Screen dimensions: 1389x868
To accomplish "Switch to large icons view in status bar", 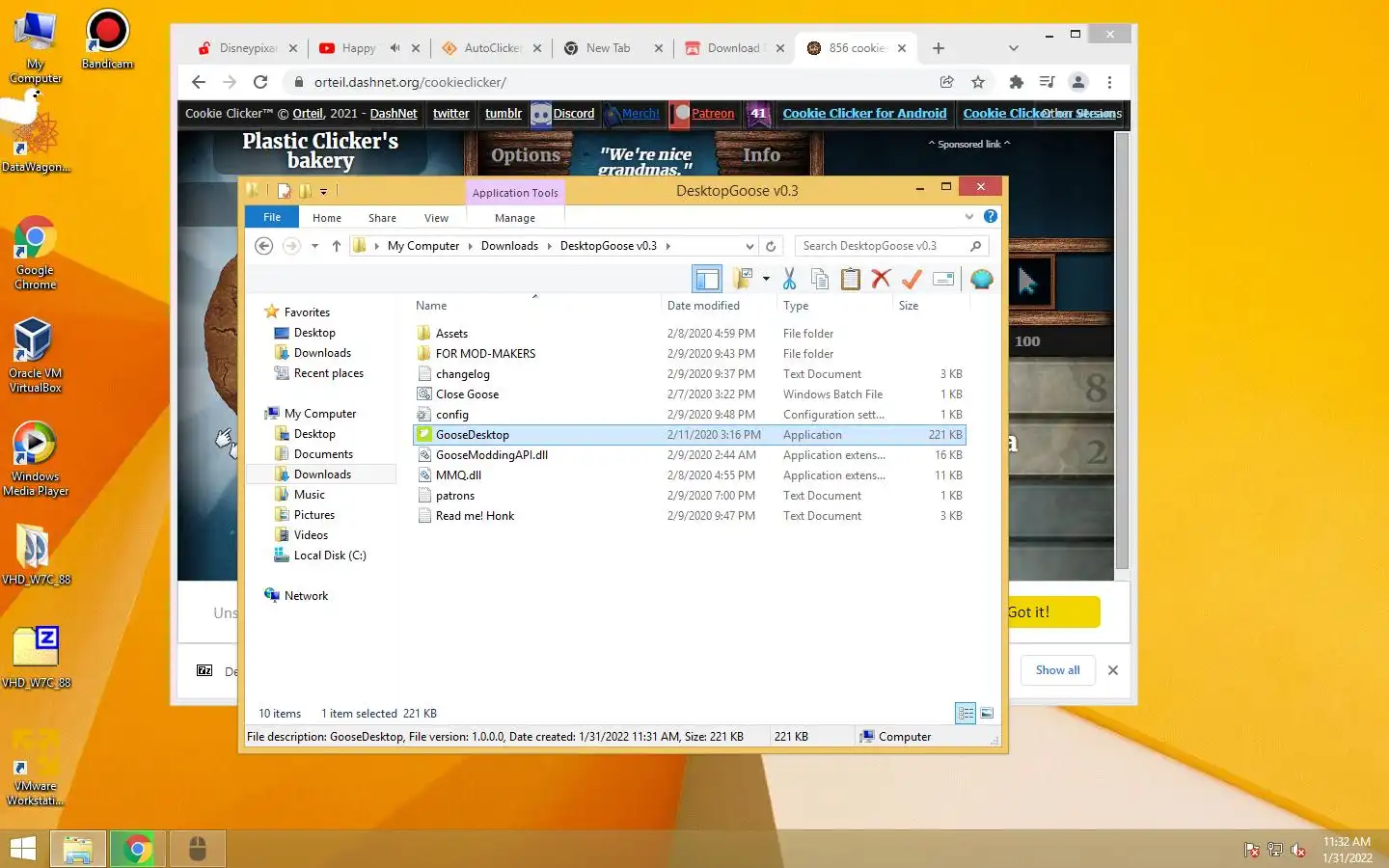I will [x=987, y=713].
